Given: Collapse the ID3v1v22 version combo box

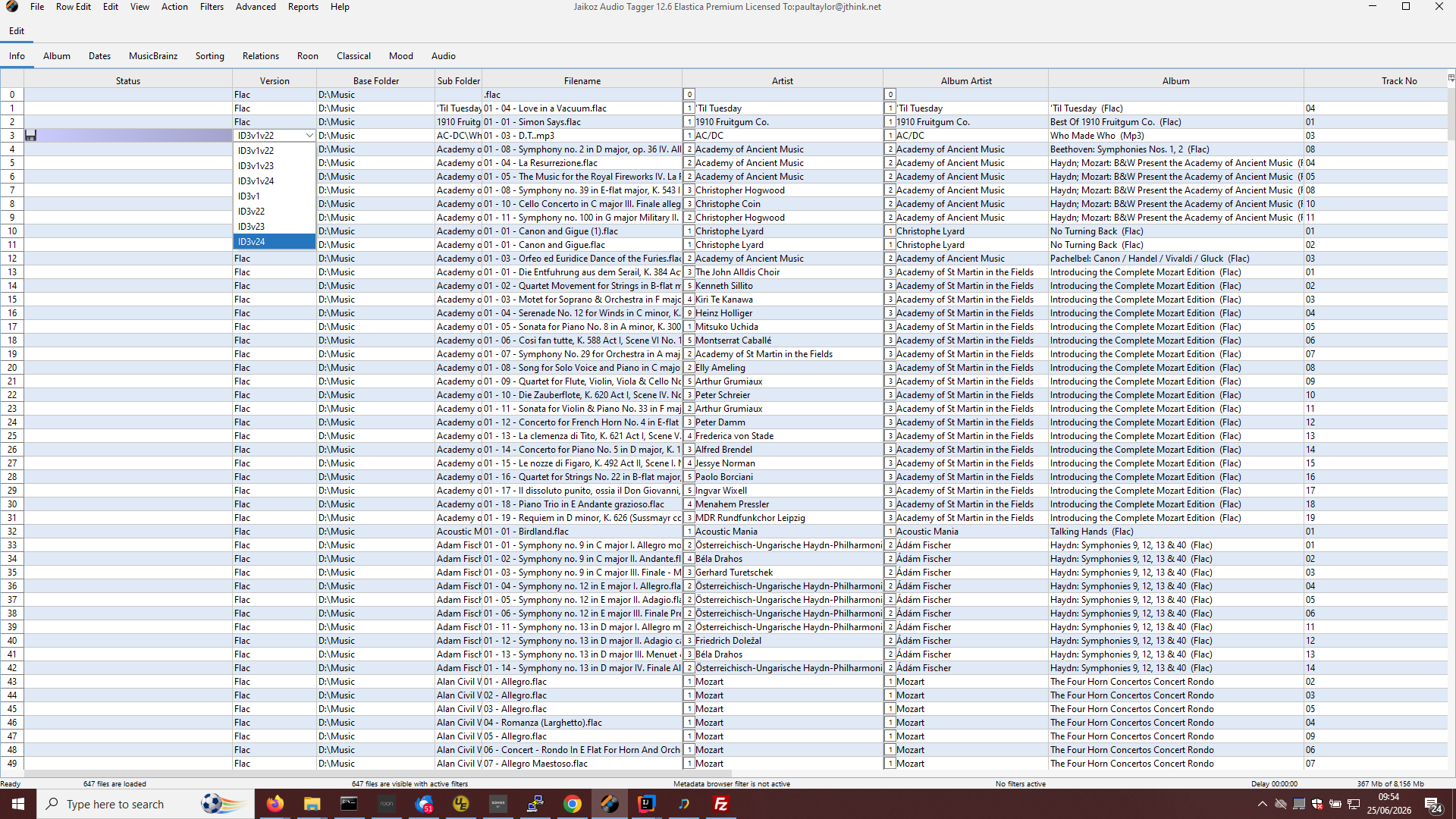Looking at the screenshot, I should click(309, 136).
